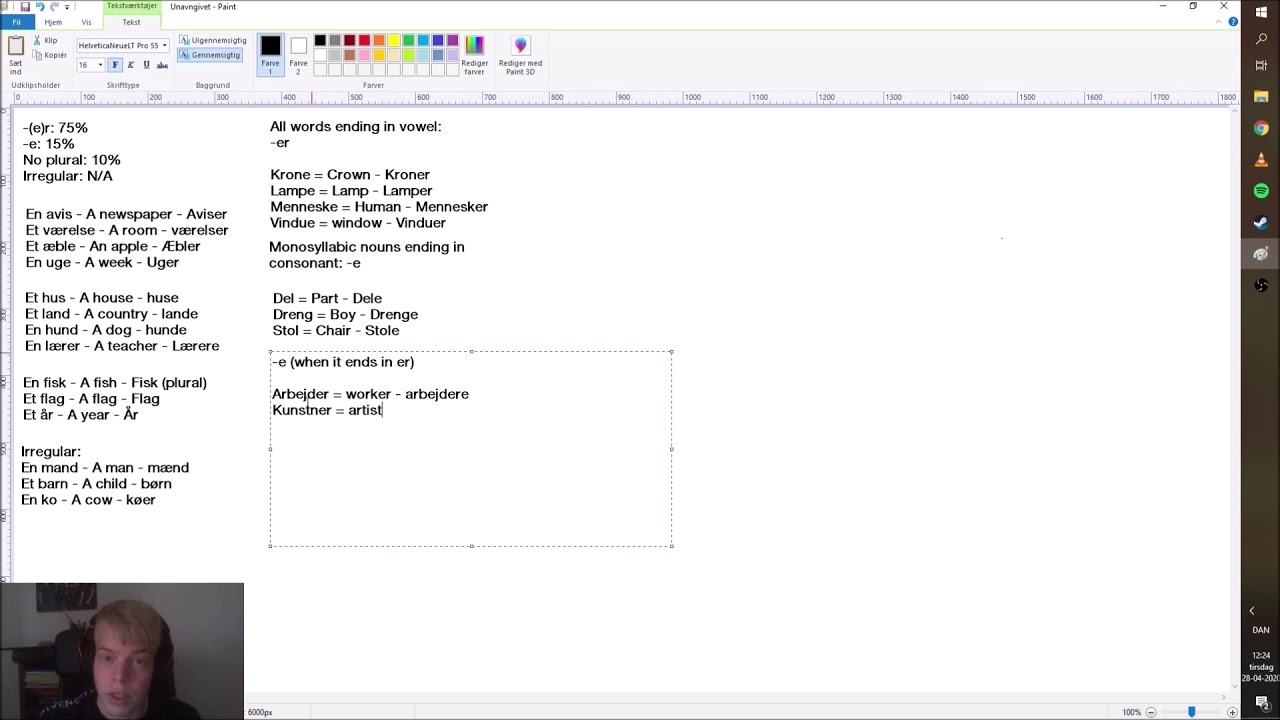Open Spotify from taskbar
Viewport: 1280px width, 720px height.
pyautogui.click(x=1261, y=191)
